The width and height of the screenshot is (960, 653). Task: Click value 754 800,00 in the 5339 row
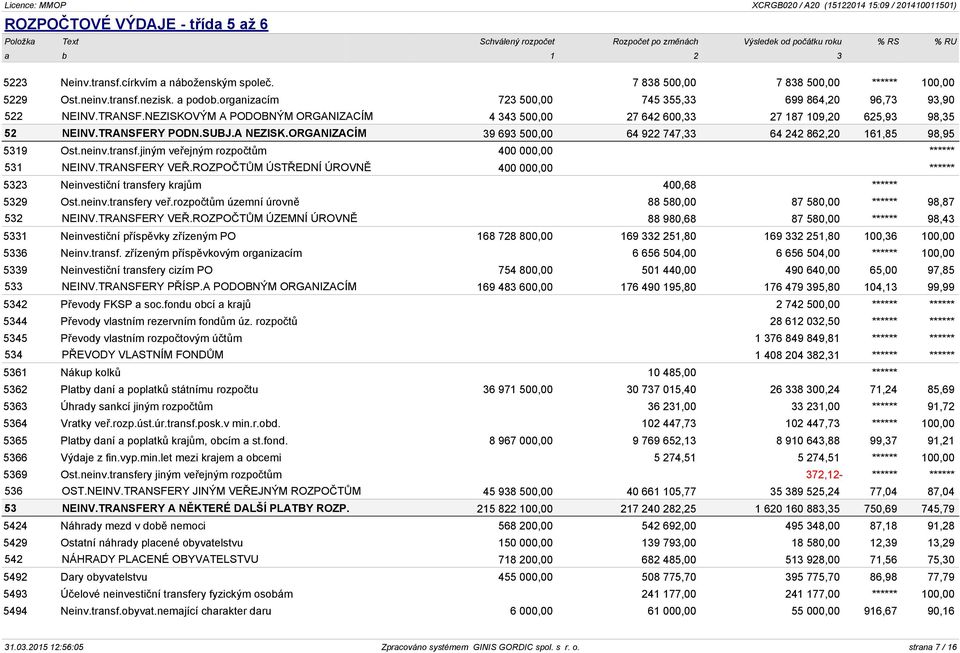pyautogui.click(x=525, y=271)
